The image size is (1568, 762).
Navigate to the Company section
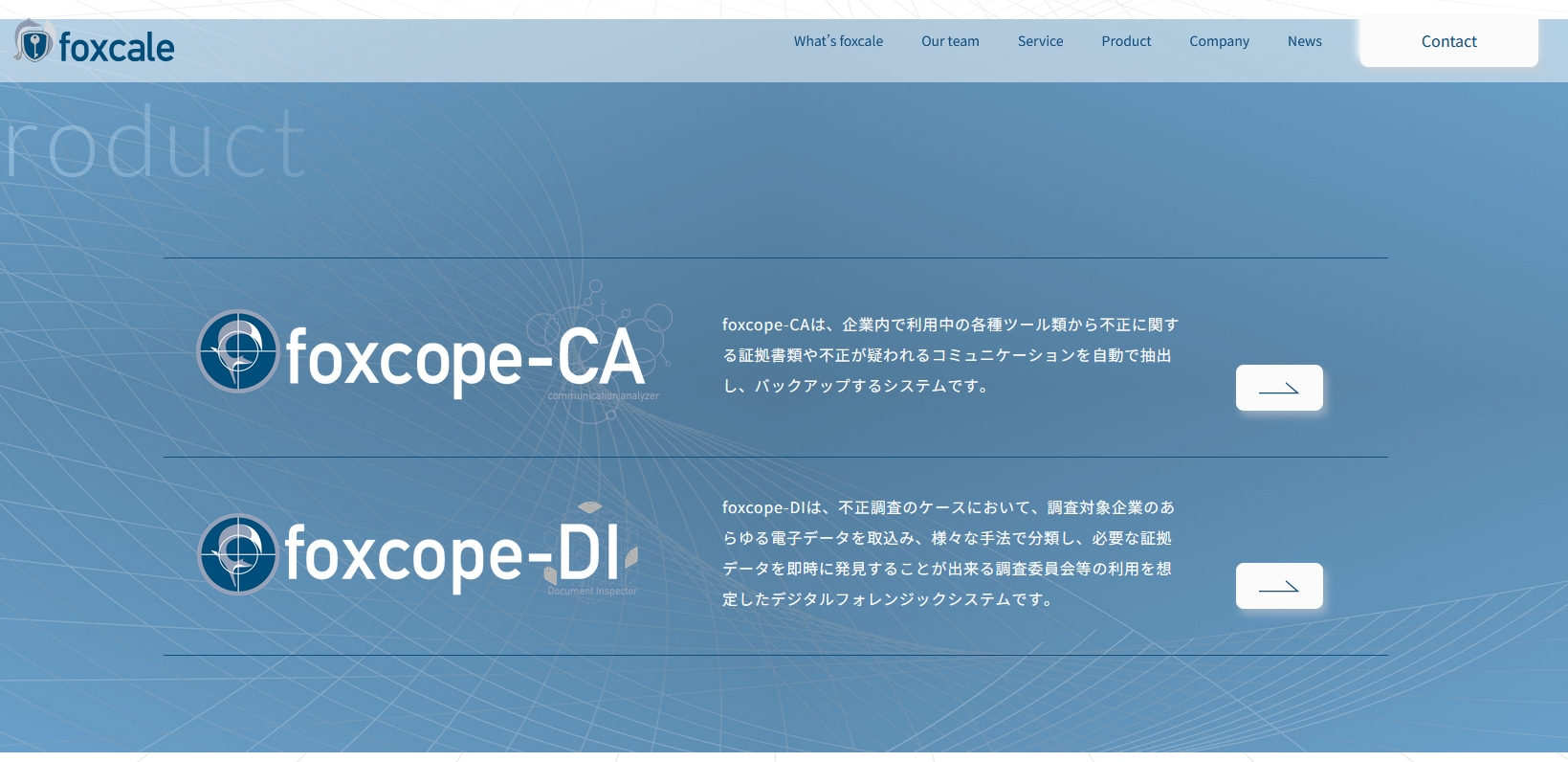tap(1219, 41)
